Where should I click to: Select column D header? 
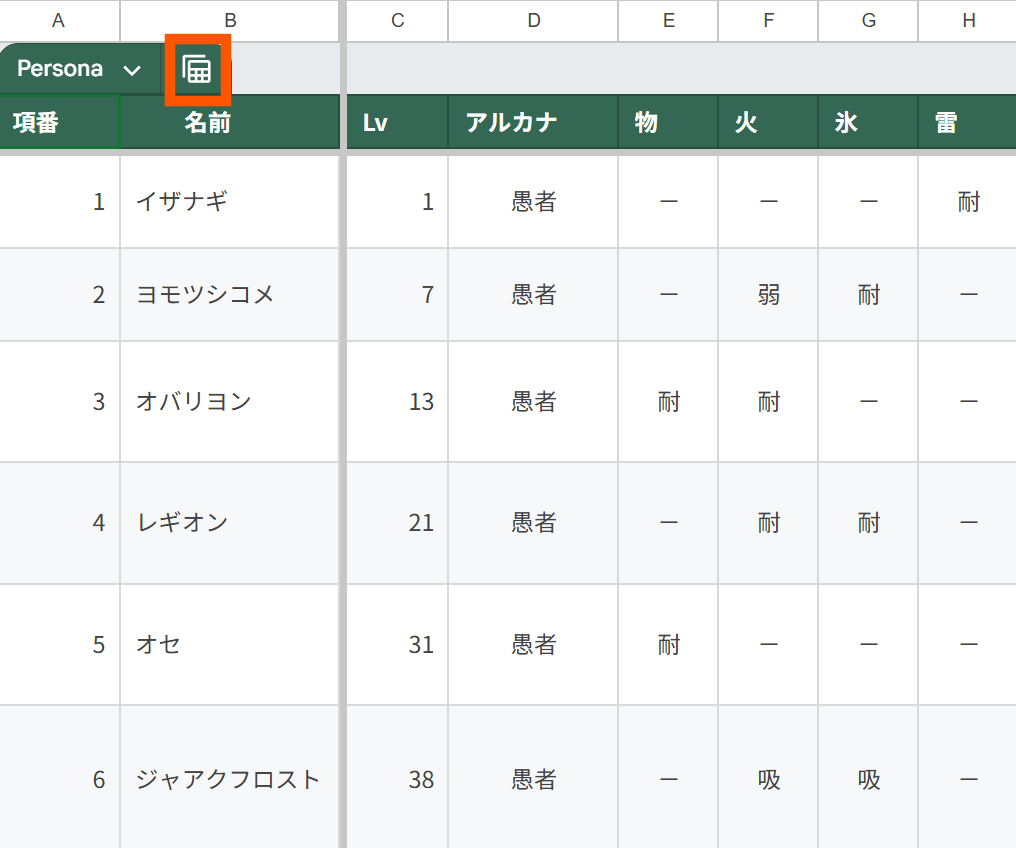533,20
